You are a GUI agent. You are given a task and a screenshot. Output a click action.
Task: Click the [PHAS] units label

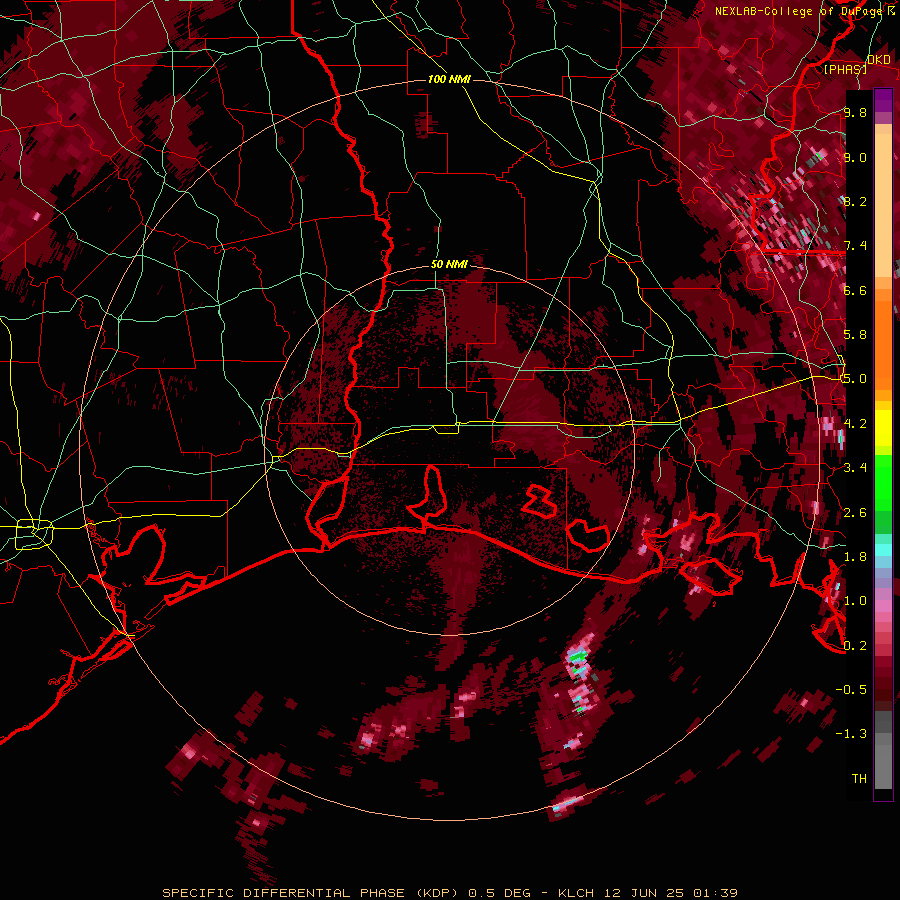pyautogui.click(x=845, y=69)
